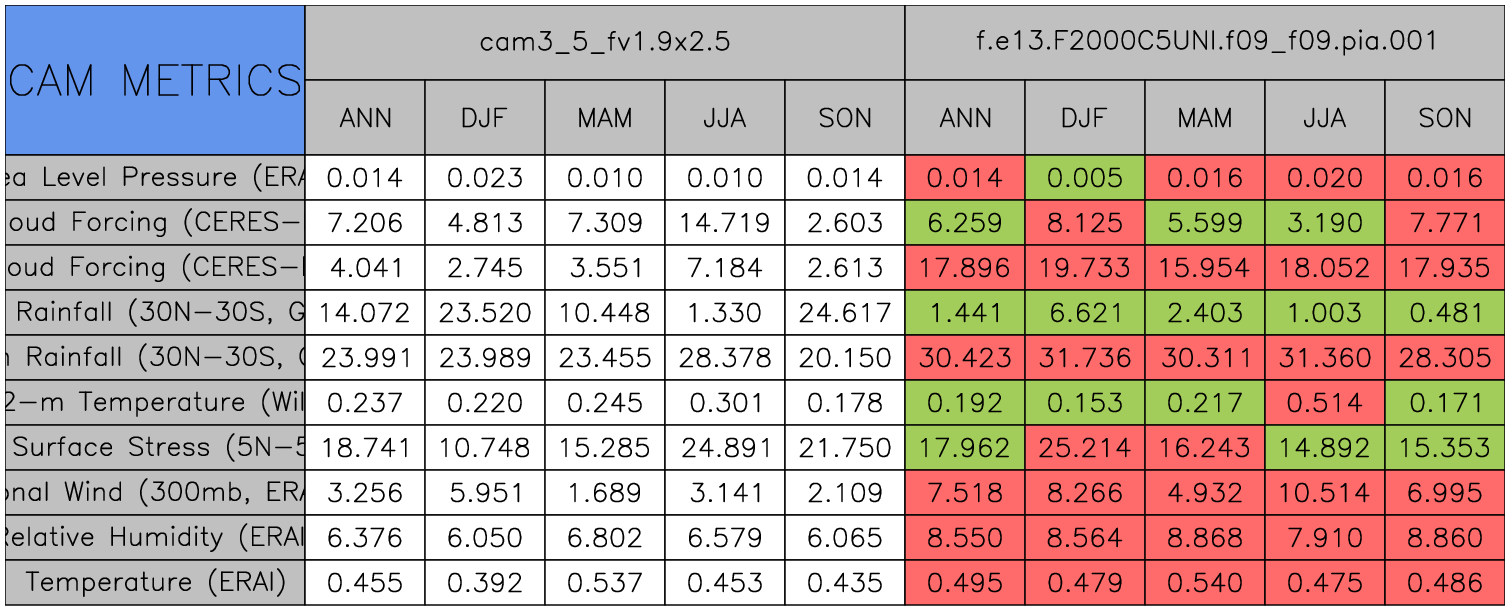Select the cam3_5_fv1.9x2.5 column group header
Viewport: 1510px width, 611px height.
tap(604, 42)
